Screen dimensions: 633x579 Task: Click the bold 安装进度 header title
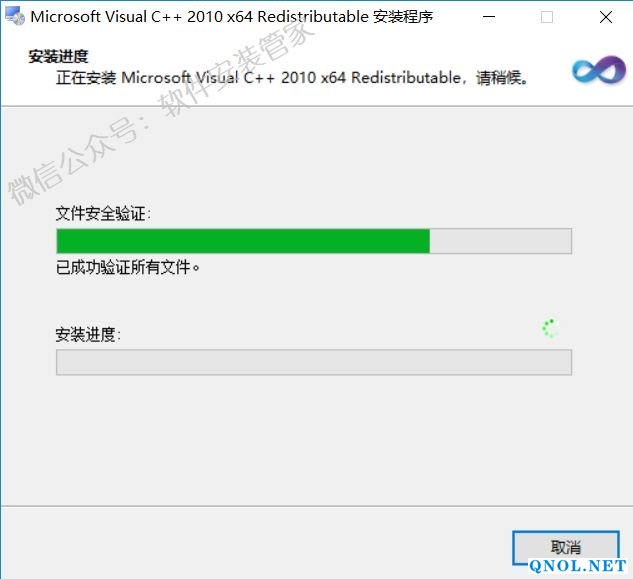click(58, 57)
